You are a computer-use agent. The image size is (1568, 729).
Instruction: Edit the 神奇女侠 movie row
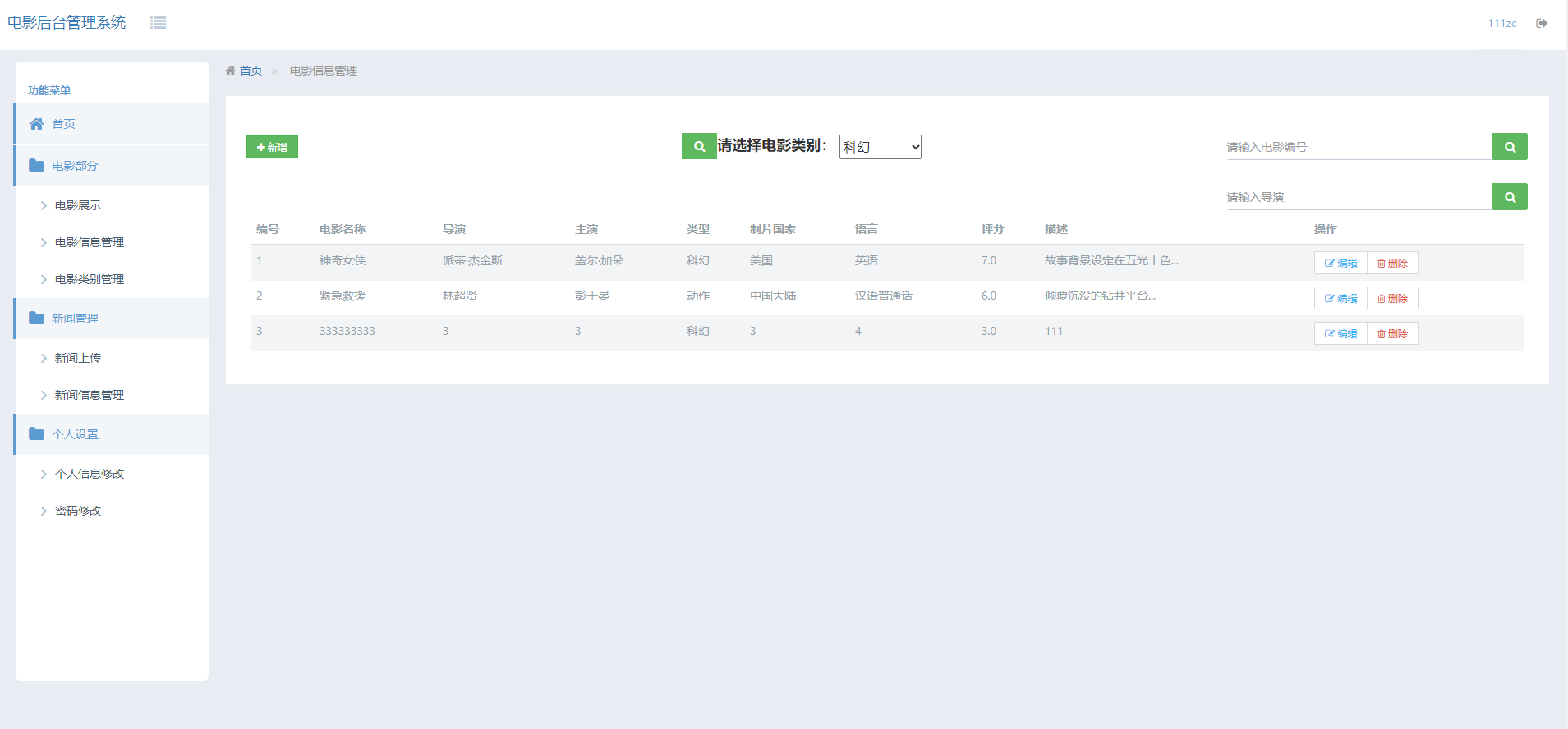pyautogui.click(x=1340, y=263)
